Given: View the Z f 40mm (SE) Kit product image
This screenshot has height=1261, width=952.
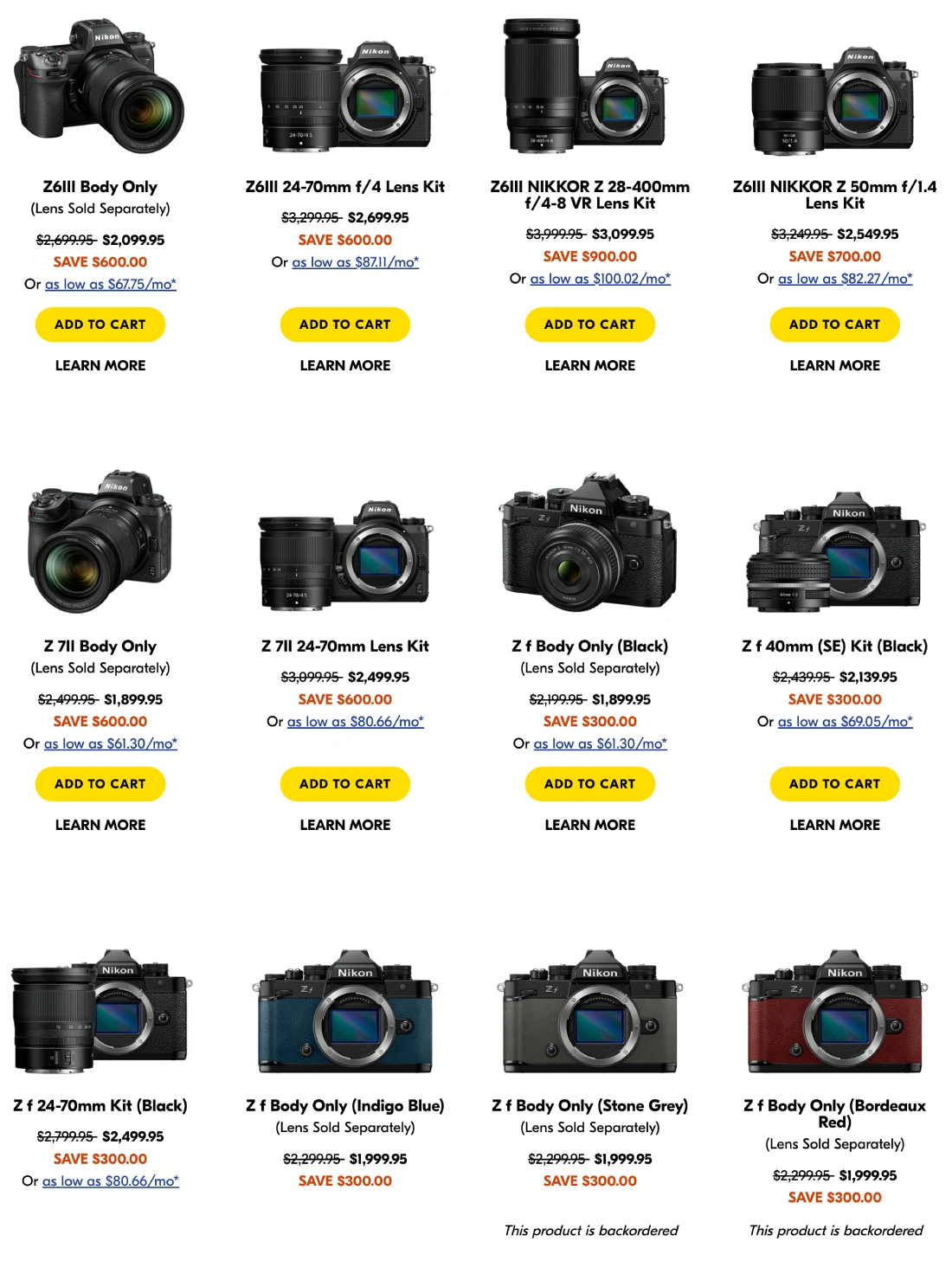Looking at the screenshot, I should (835, 551).
